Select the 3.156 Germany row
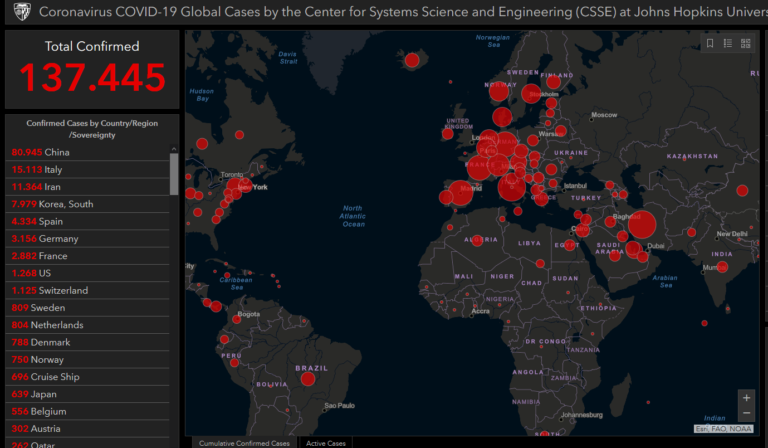Image resolution: width=768 pixels, height=448 pixels. [87, 238]
